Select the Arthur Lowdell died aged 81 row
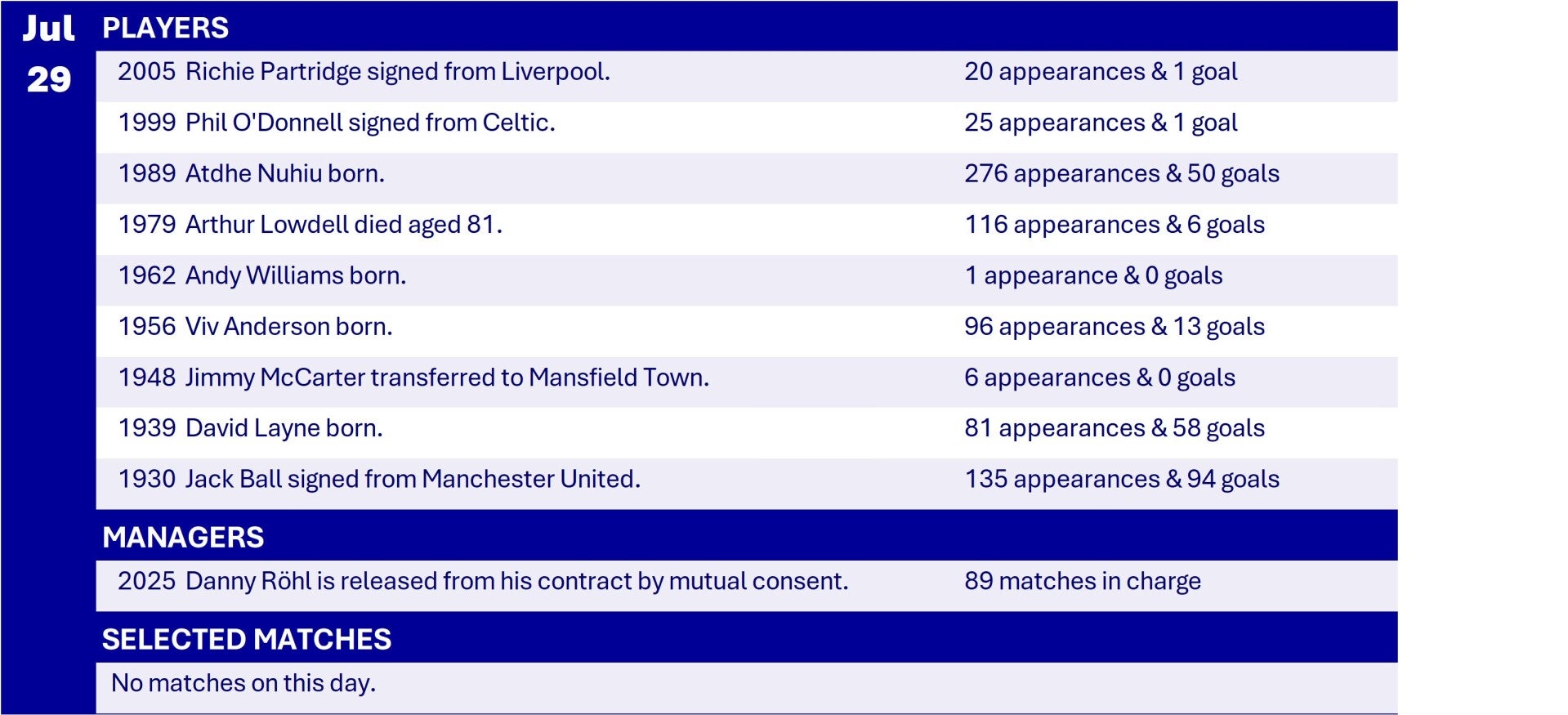Viewport: 1568px width, 715px height. click(x=310, y=225)
